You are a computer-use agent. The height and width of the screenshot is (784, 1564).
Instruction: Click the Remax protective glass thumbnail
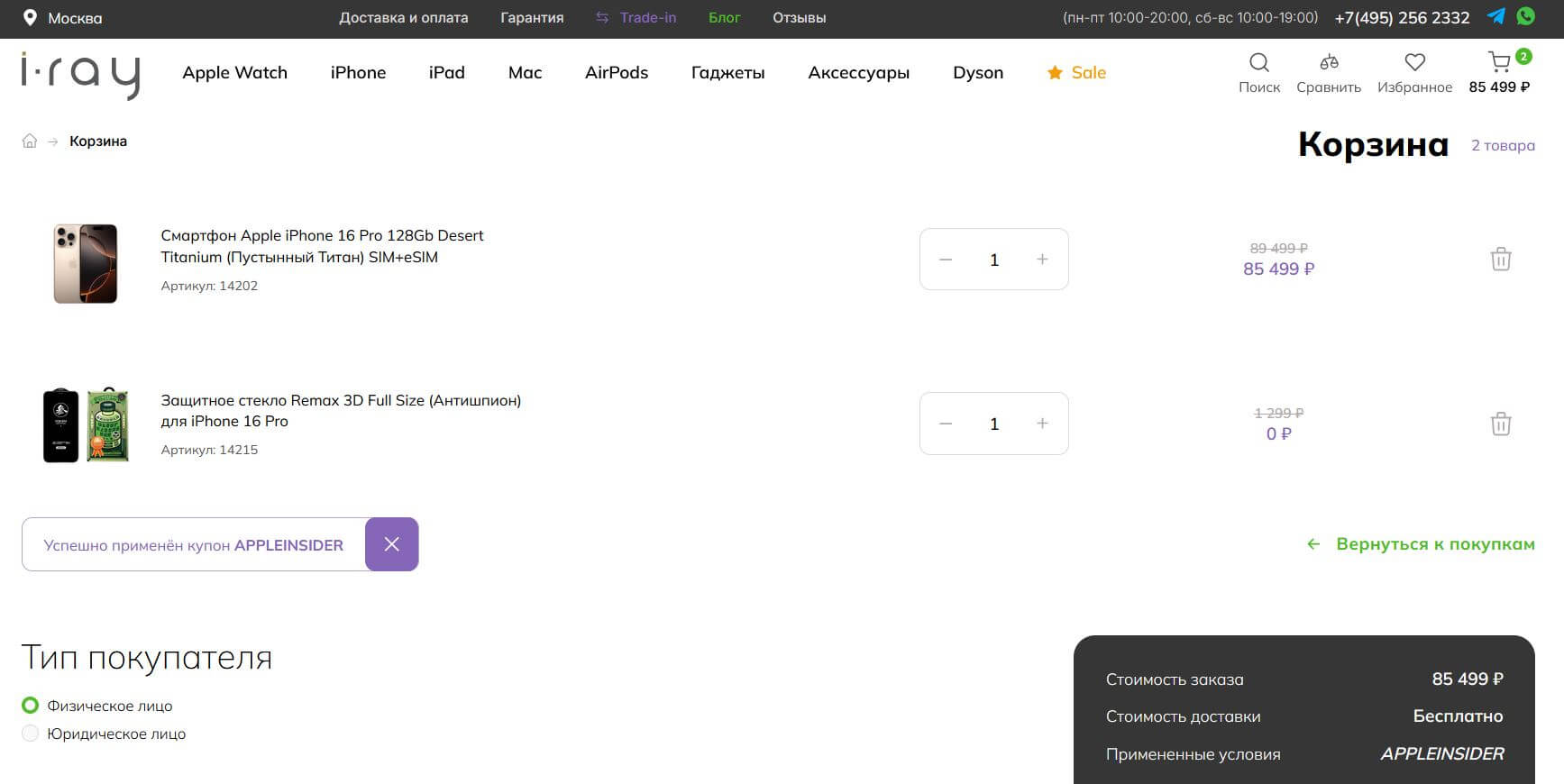point(86,424)
